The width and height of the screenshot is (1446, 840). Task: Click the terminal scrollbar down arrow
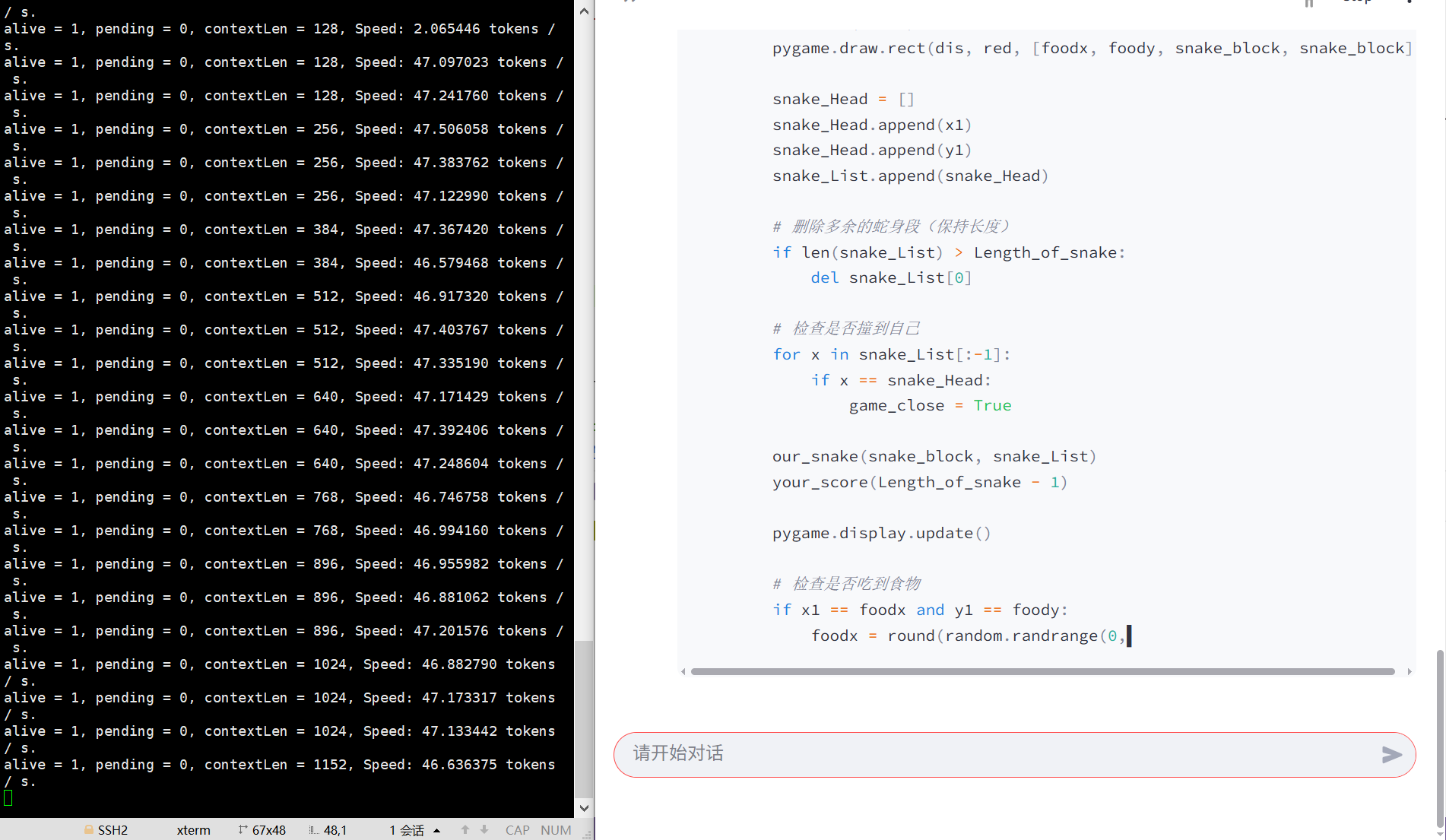[584, 808]
